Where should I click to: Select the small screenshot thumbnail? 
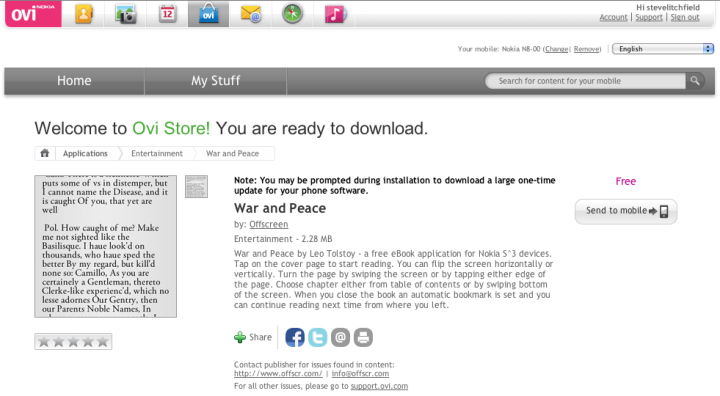pyautogui.click(x=197, y=187)
